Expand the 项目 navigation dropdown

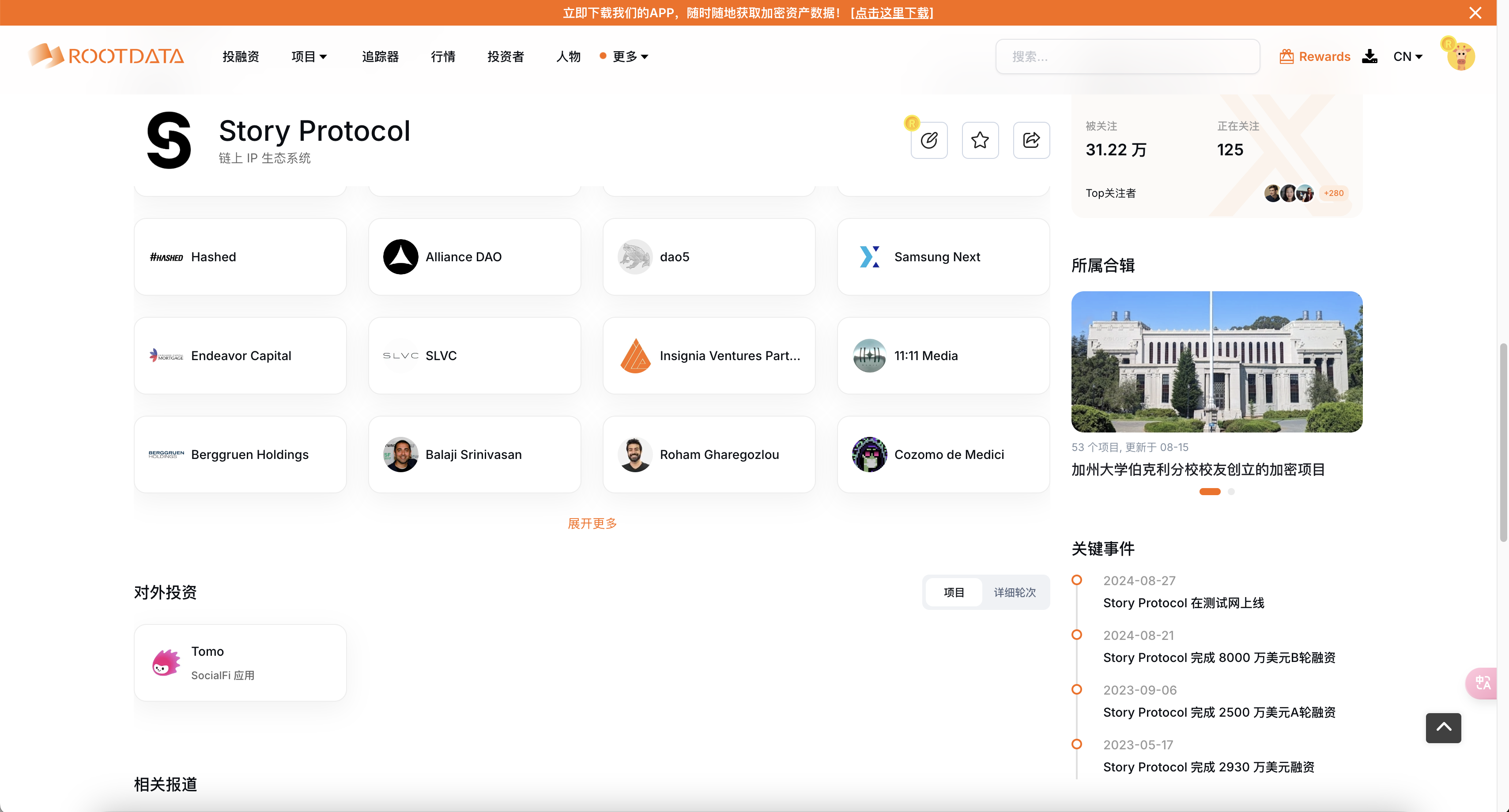pos(309,56)
